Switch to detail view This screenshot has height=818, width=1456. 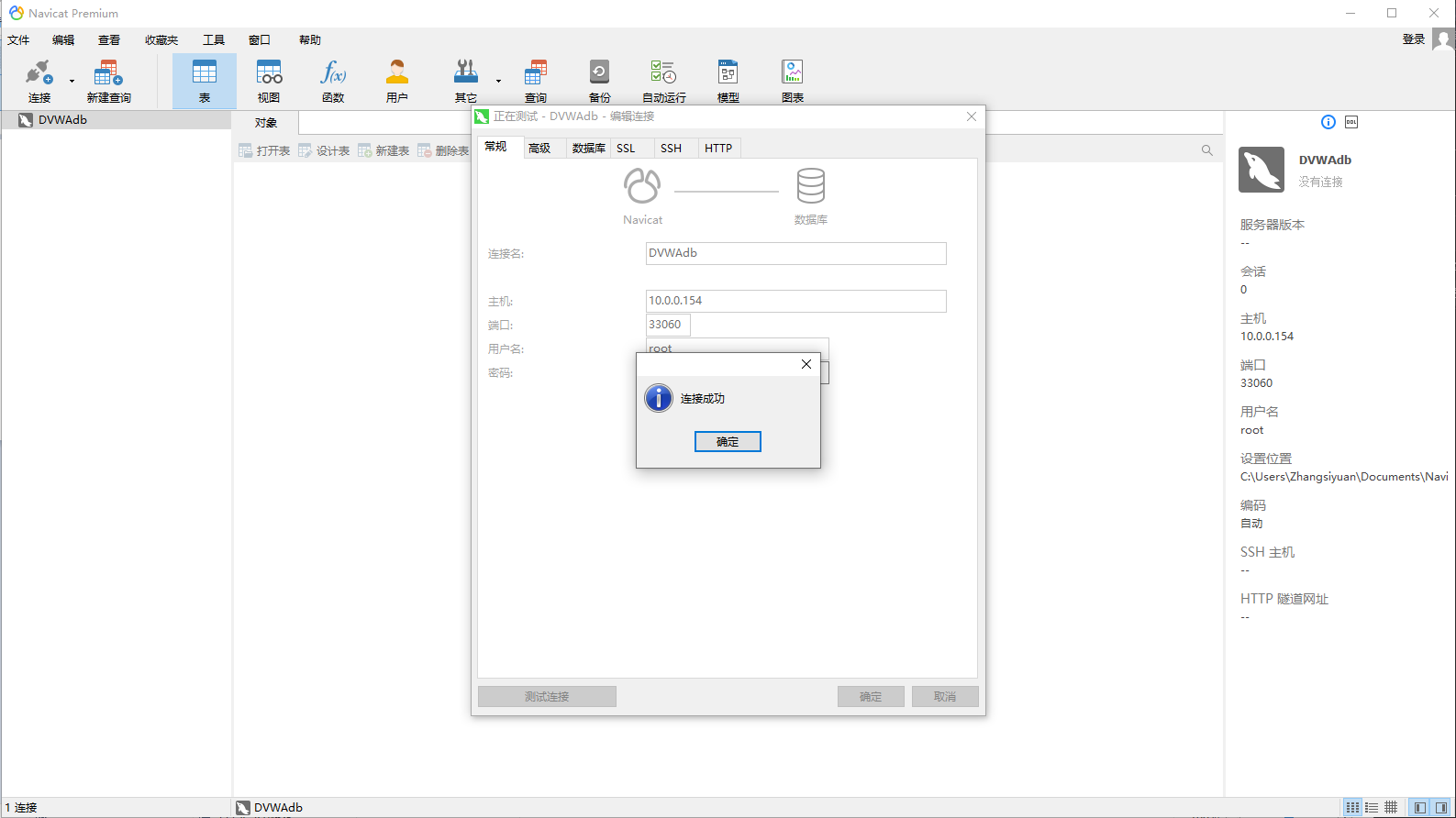(x=1391, y=808)
